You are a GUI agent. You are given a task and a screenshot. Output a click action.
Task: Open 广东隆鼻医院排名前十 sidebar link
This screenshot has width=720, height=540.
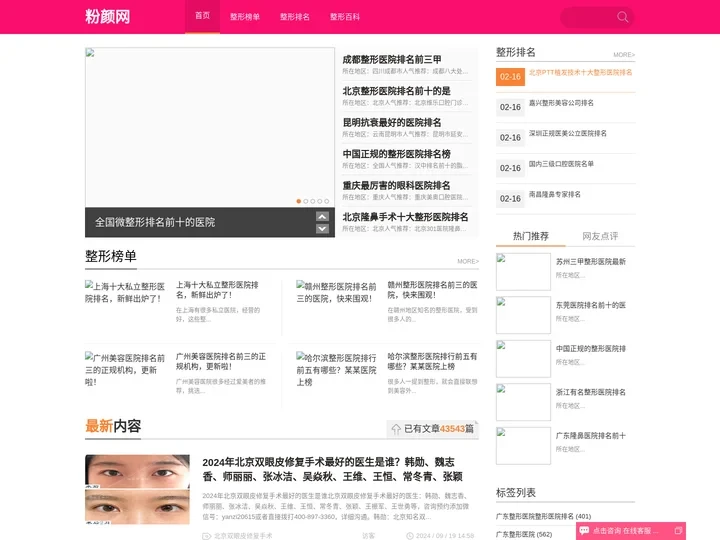point(591,436)
